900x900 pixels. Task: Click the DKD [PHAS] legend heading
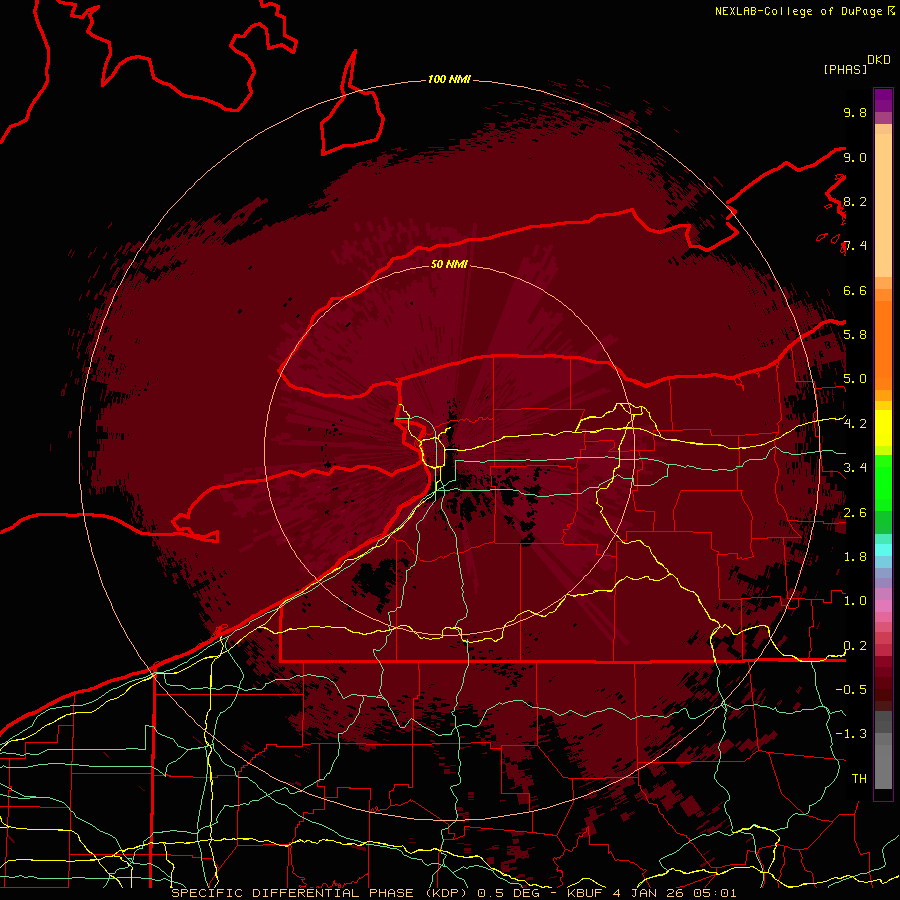click(x=856, y=65)
